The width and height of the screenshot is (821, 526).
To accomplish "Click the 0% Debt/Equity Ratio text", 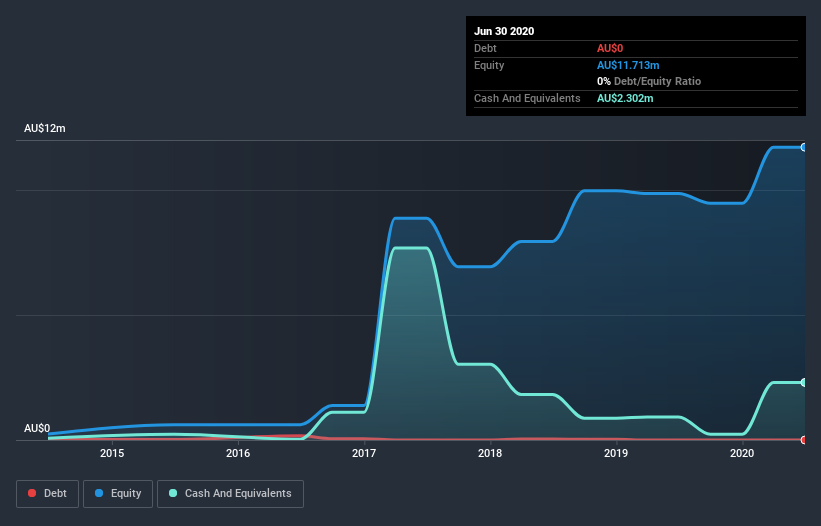I will pos(649,81).
